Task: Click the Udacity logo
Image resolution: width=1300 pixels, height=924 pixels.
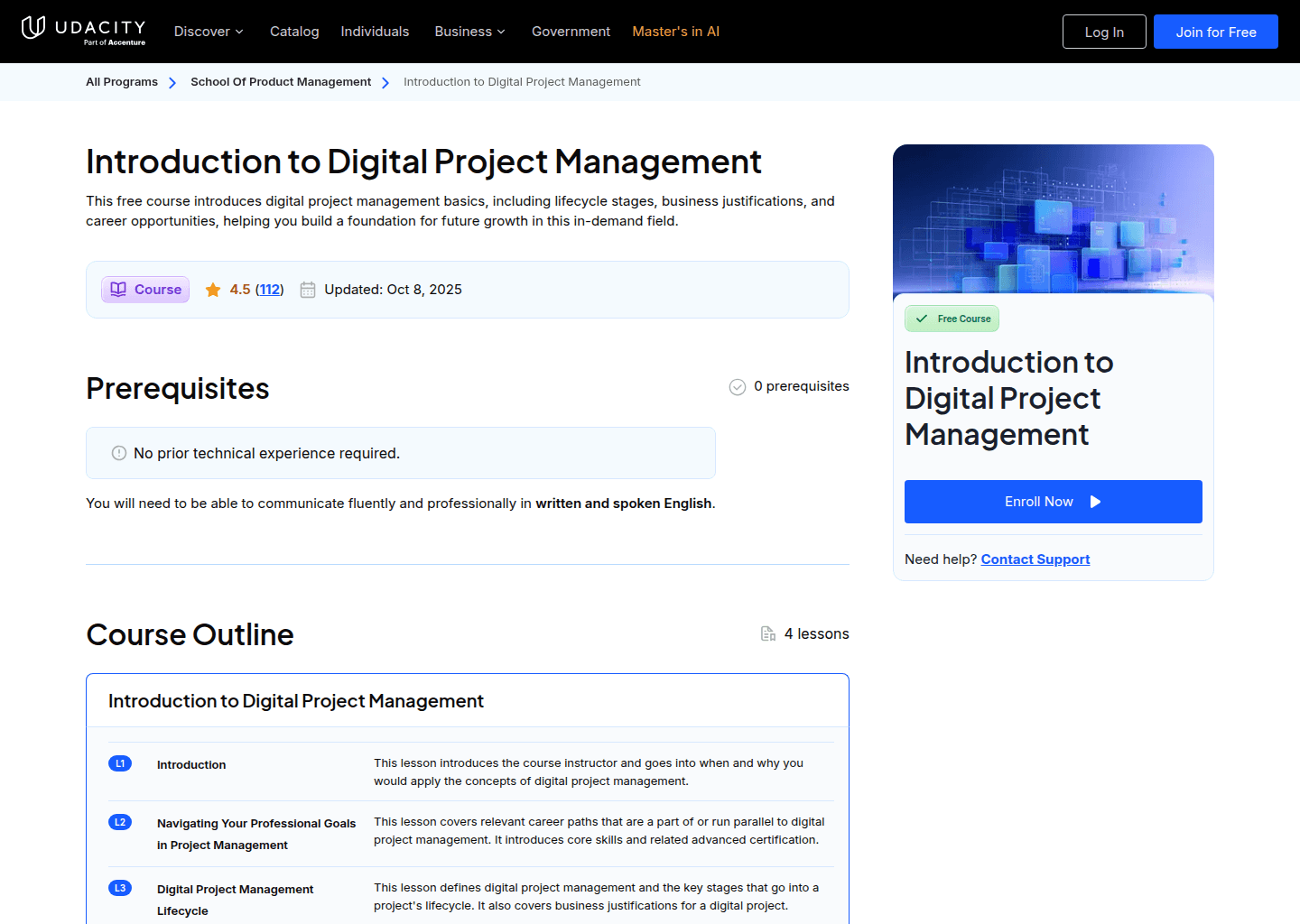Action: pos(83,31)
